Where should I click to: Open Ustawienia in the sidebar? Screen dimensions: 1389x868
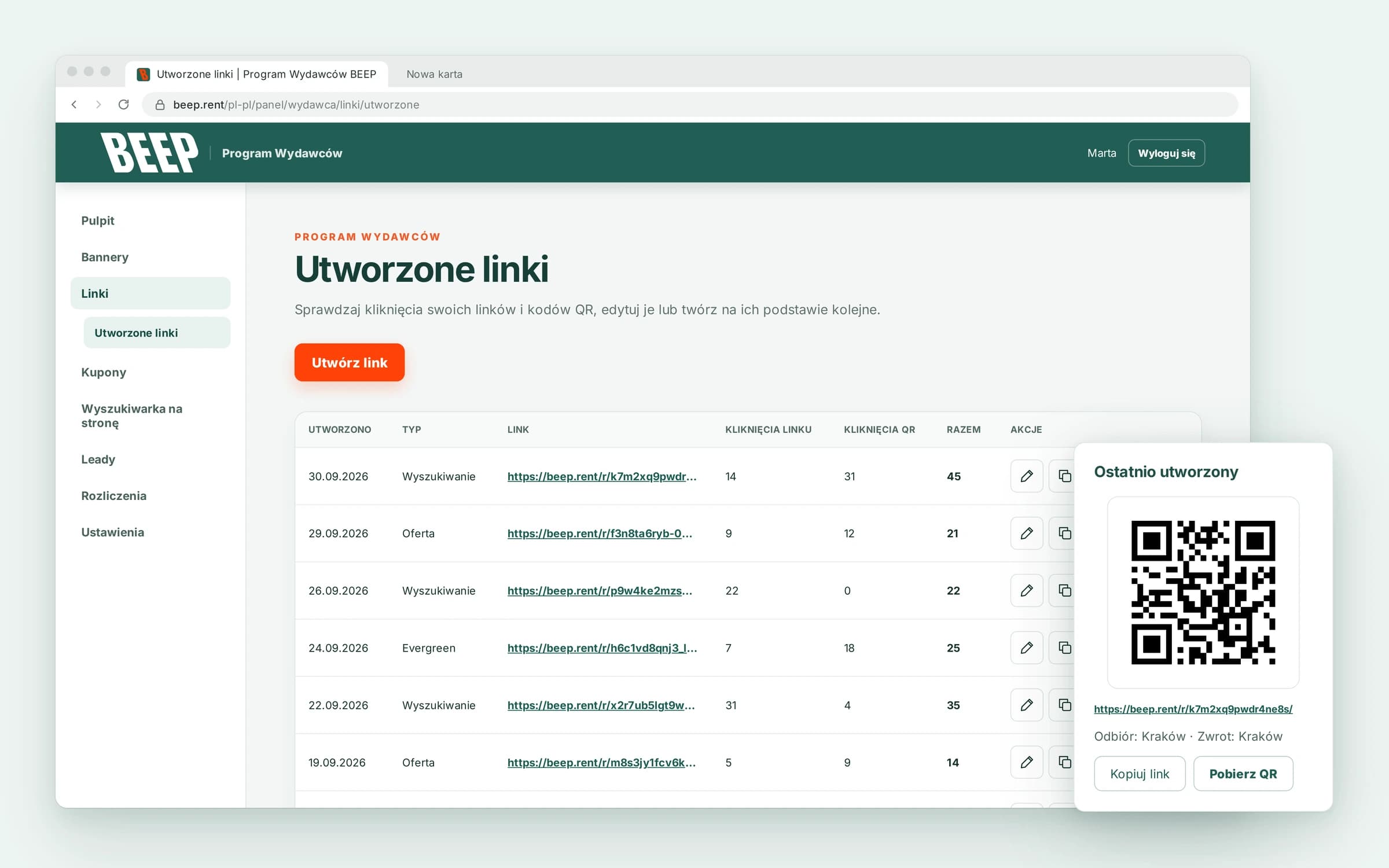tap(150, 532)
